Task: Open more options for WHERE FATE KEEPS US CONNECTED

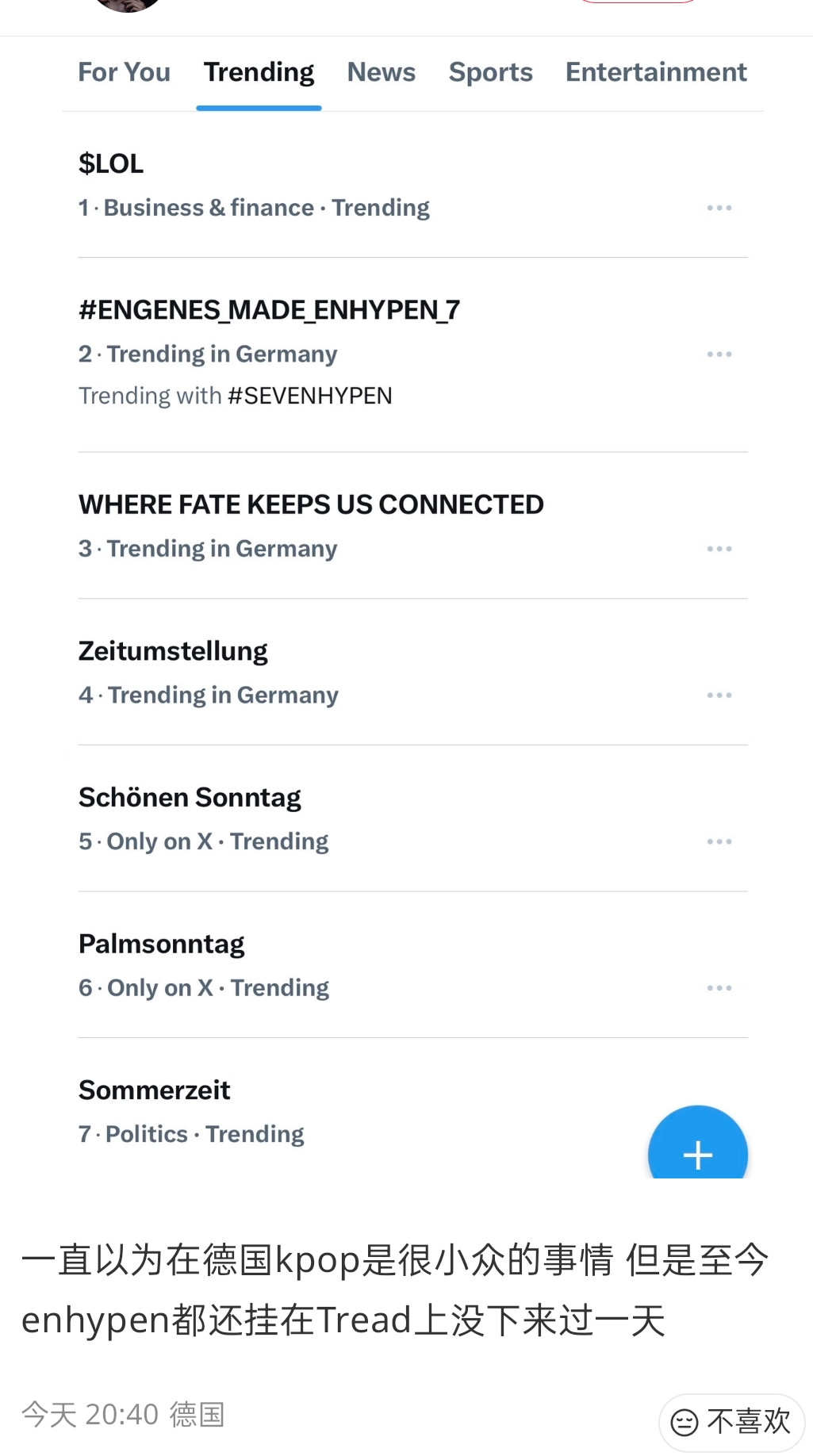Action: pos(719,549)
